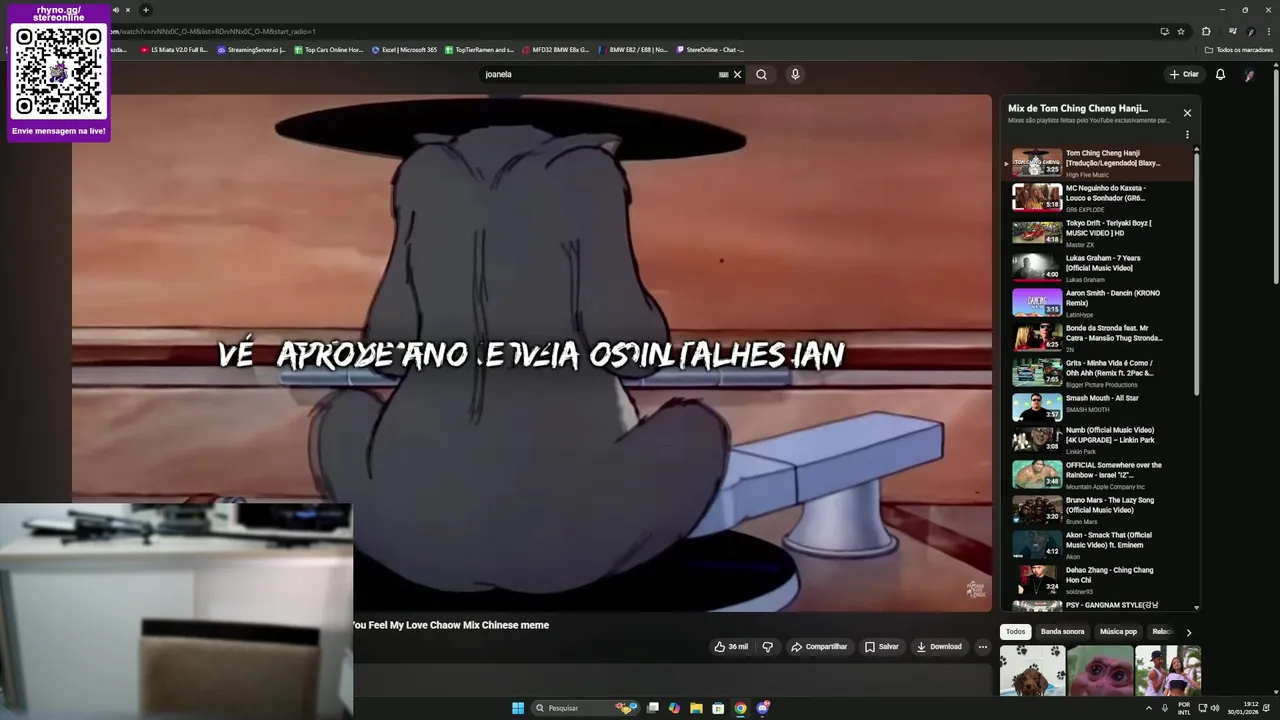Open the on-screen keyboard icon in search box
Screen dimensions: 1280x720
point(723,74)
